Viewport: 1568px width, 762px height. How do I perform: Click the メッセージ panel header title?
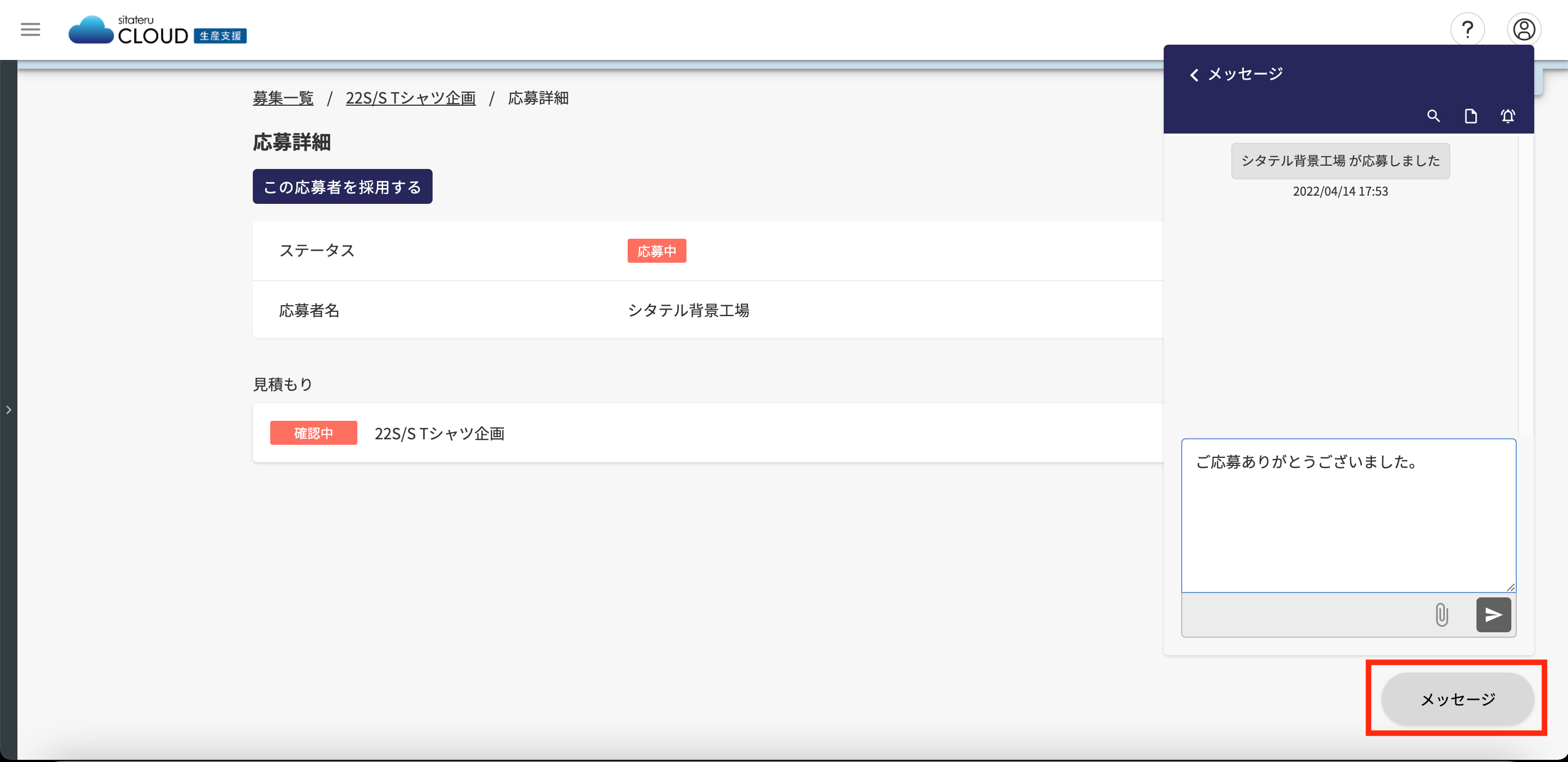pyautogui.click(x=1245, y=74)
